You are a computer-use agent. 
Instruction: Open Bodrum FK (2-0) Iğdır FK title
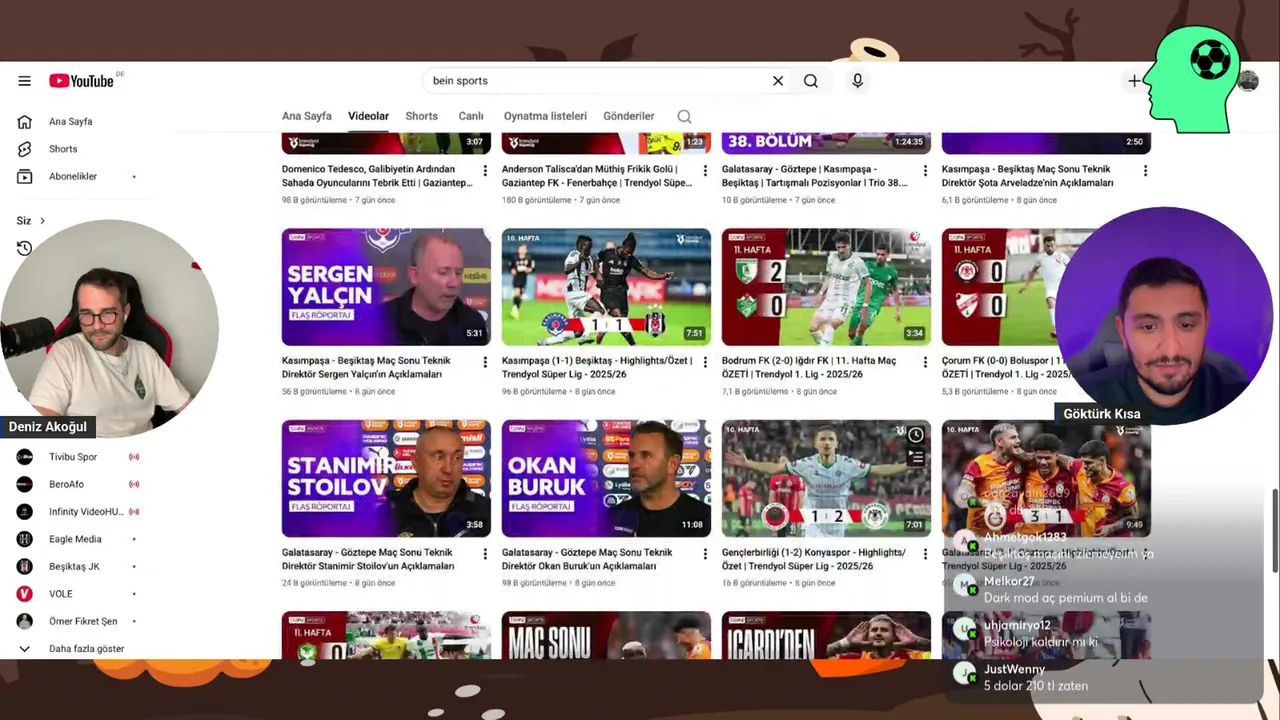coord(809,367)
